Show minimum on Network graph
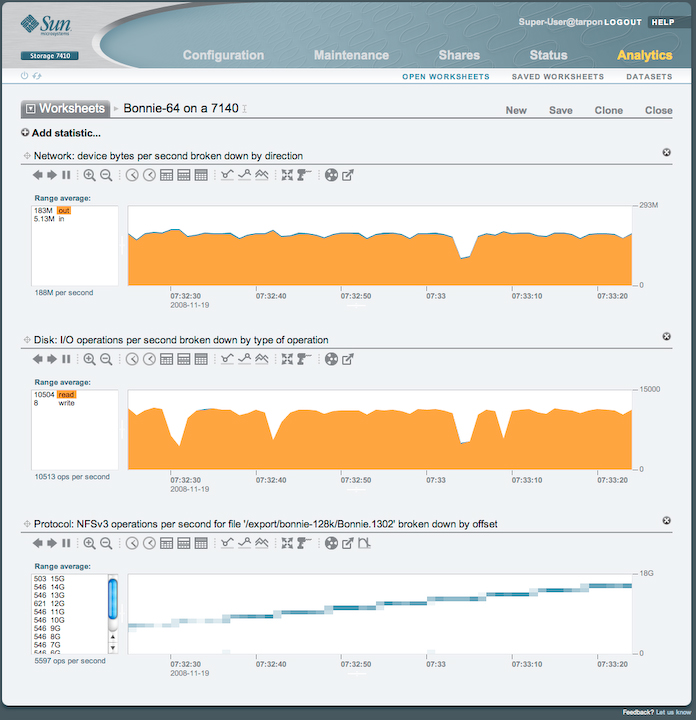 (x=228, y=175)
